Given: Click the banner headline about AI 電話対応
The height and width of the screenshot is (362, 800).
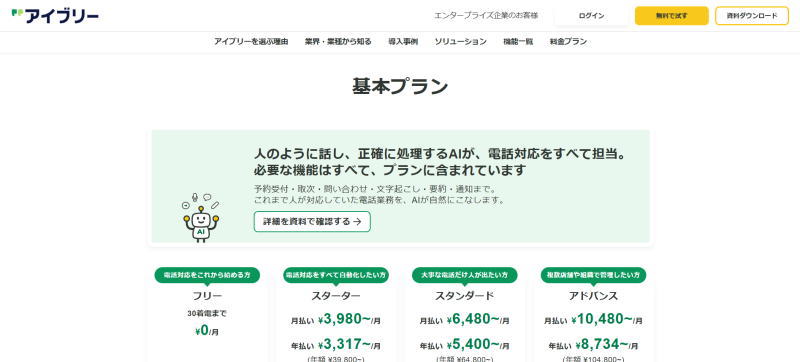Looking at the screenshot, I should 440,161.
